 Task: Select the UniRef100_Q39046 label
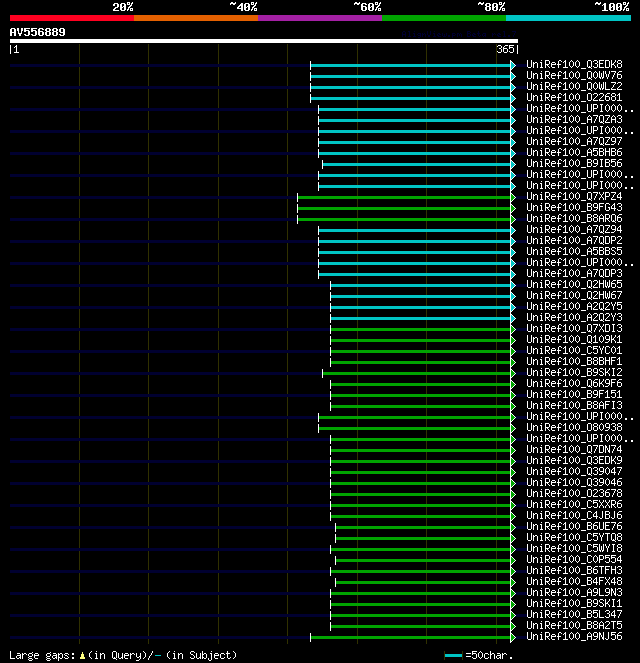tap(574, 482)
